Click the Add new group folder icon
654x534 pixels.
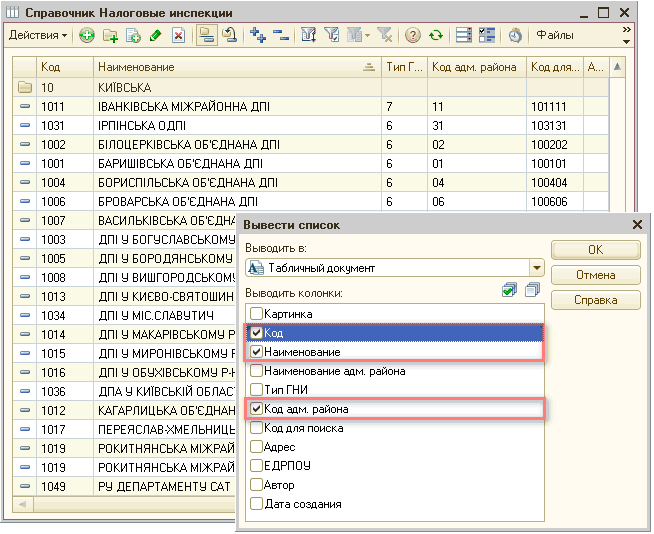110,35
